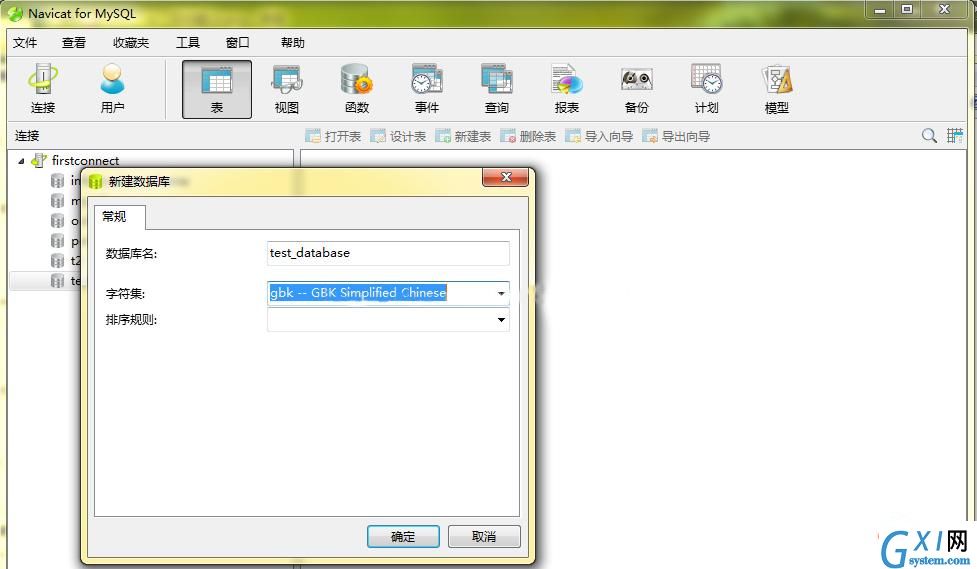Viewport: 977px width, 569px height.
Task: Select database starting with 'o' in tree
Action: coord(66,221)
